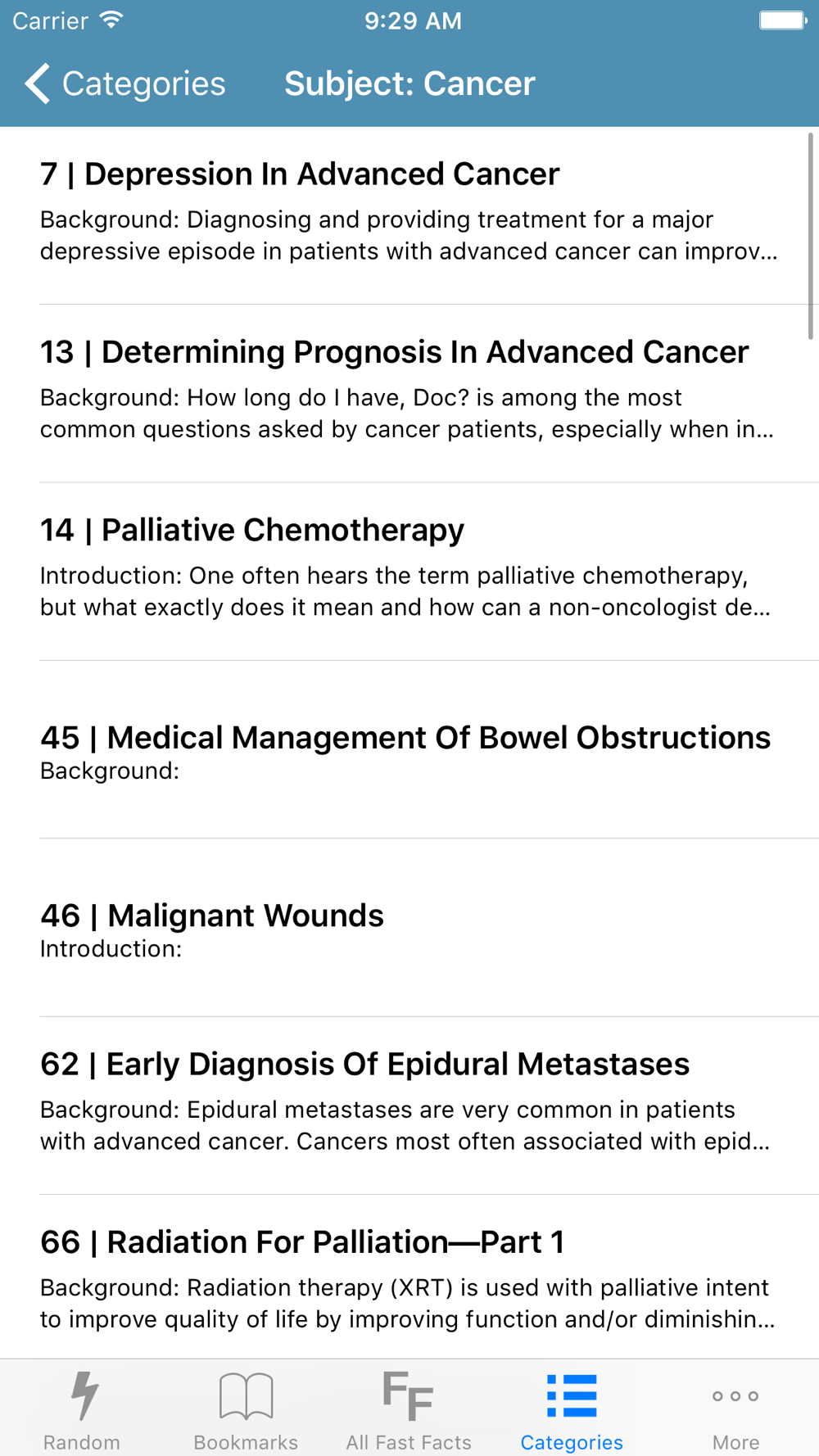819x1456 pixels.
Task: Tap the Subject: Cancer title
Action: pos(409,84)
